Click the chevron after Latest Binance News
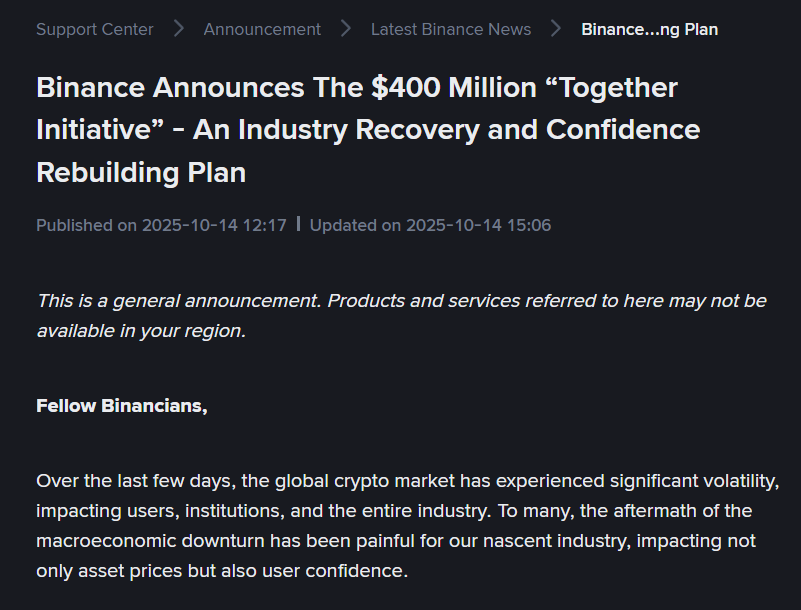 pos(556,29)
